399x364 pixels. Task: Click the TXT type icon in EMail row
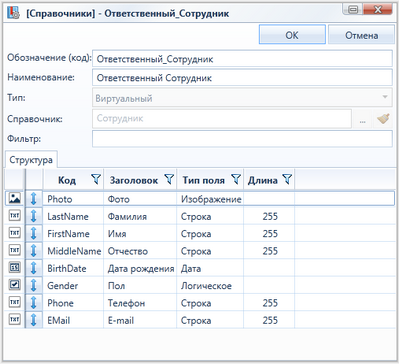14,320
